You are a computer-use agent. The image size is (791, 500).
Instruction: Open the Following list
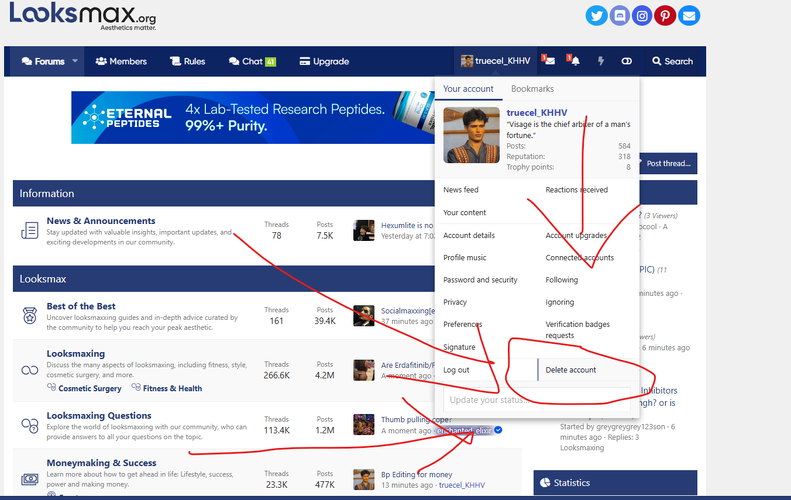[561, 280]
